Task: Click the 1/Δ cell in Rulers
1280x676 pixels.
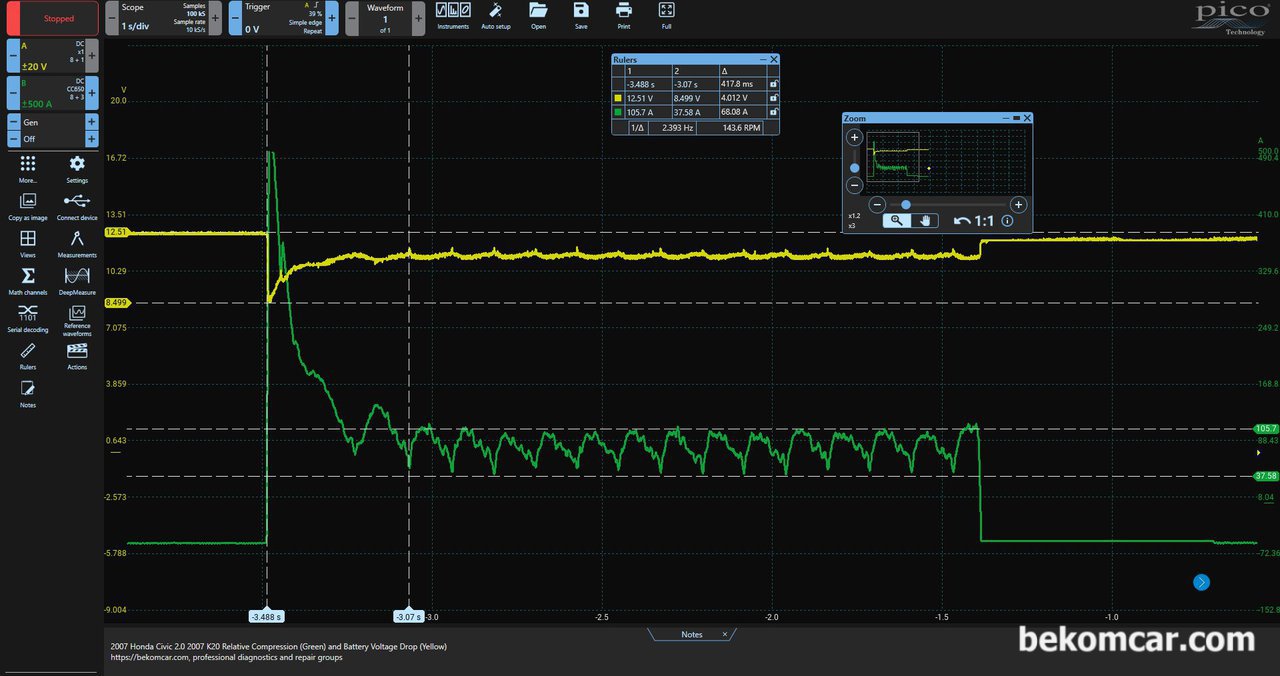Action: click(x=636, y=127)
